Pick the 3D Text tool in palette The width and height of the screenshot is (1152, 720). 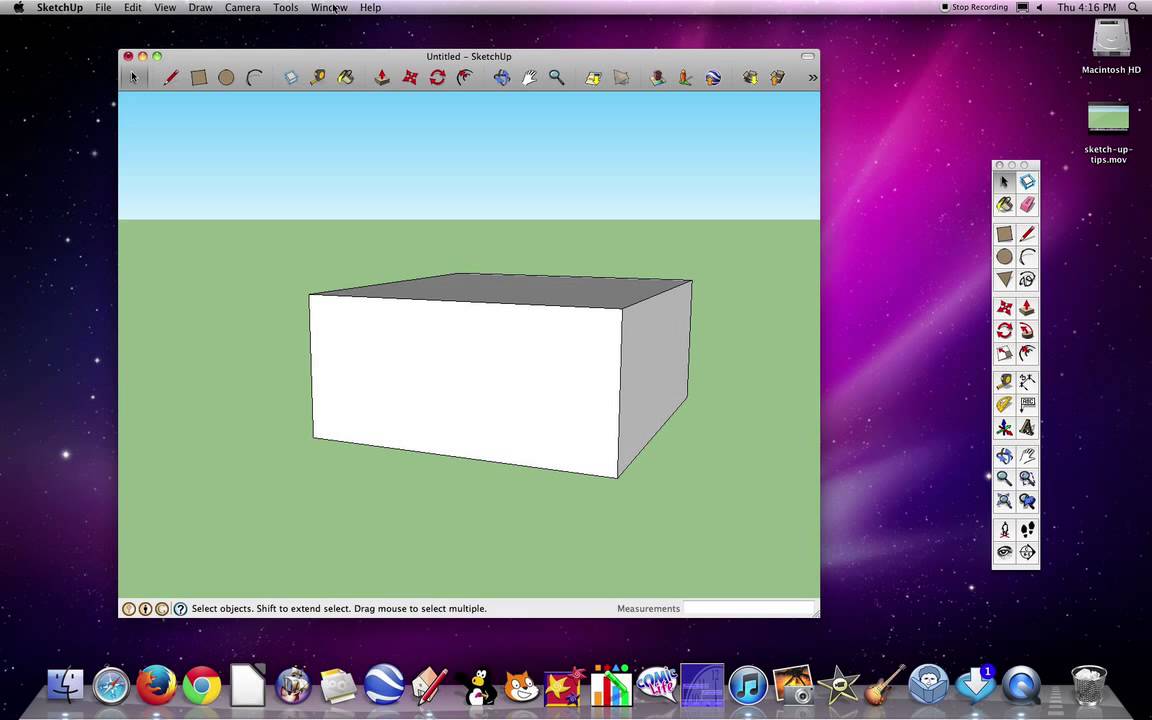1027,427
